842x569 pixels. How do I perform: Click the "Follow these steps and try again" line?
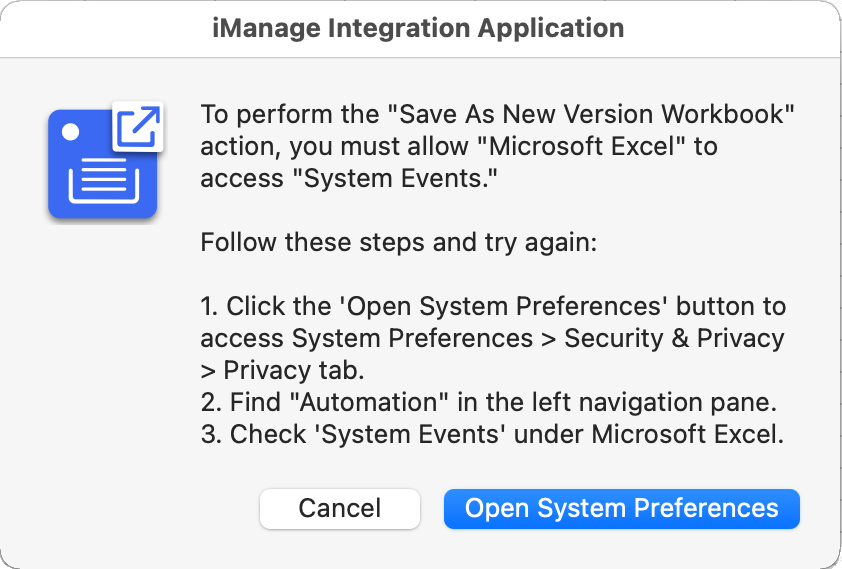pyautogui.click(x=398, y=242)
